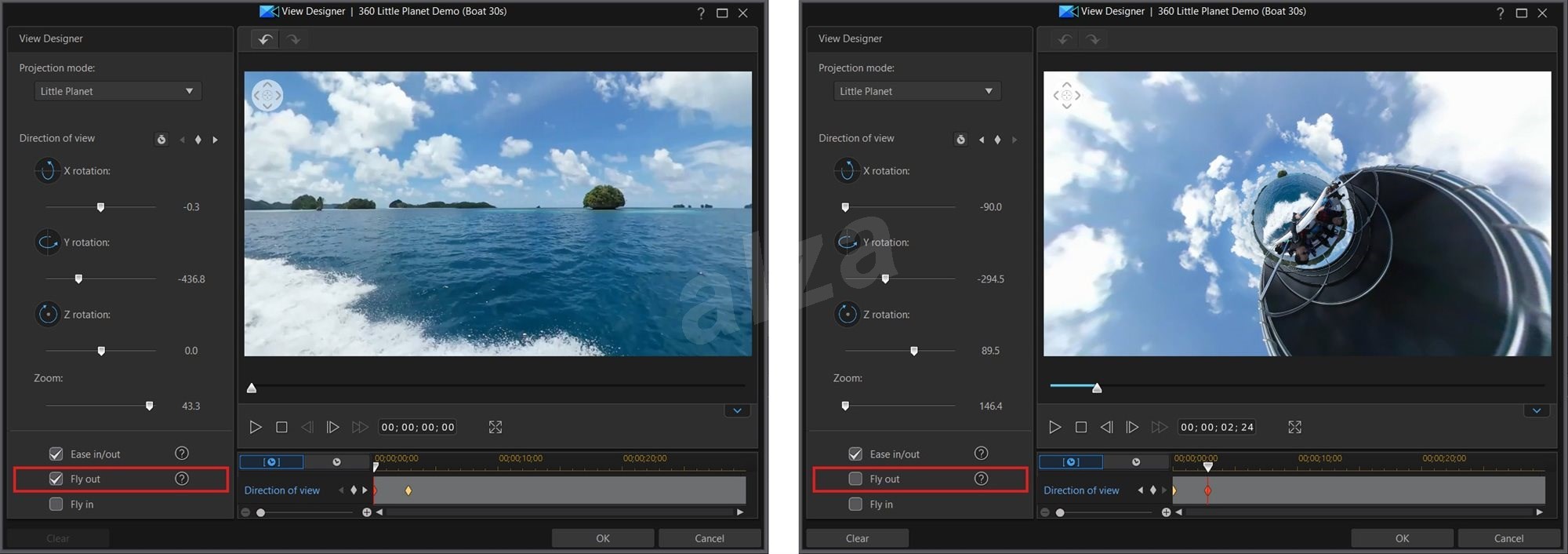Image resolution: width=1568 pixels, height=554 pixels.
Task: Open Projection mode dropdown in the left window
Action: pyautogui.click(x=118, y=91)
